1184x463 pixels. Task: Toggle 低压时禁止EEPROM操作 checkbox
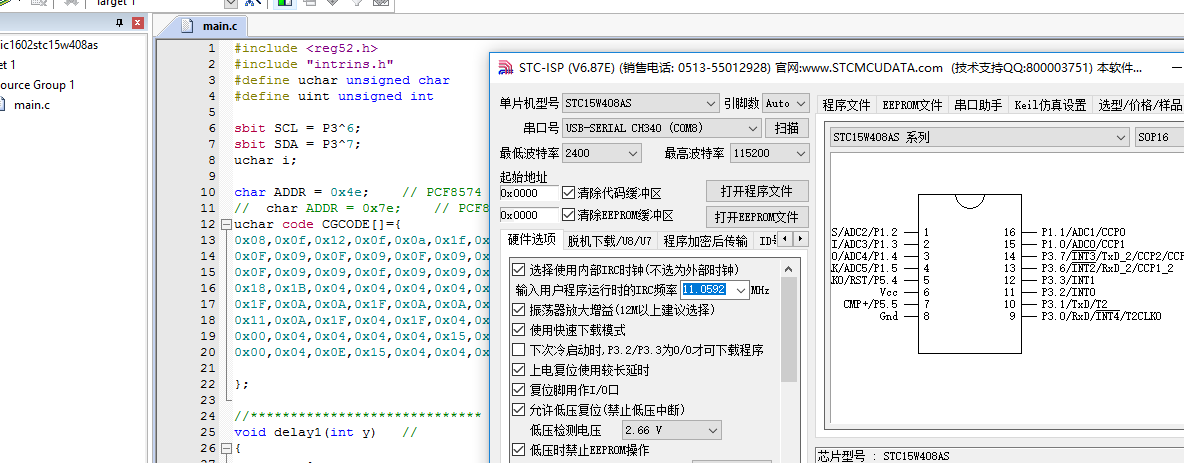coord(518,450)
